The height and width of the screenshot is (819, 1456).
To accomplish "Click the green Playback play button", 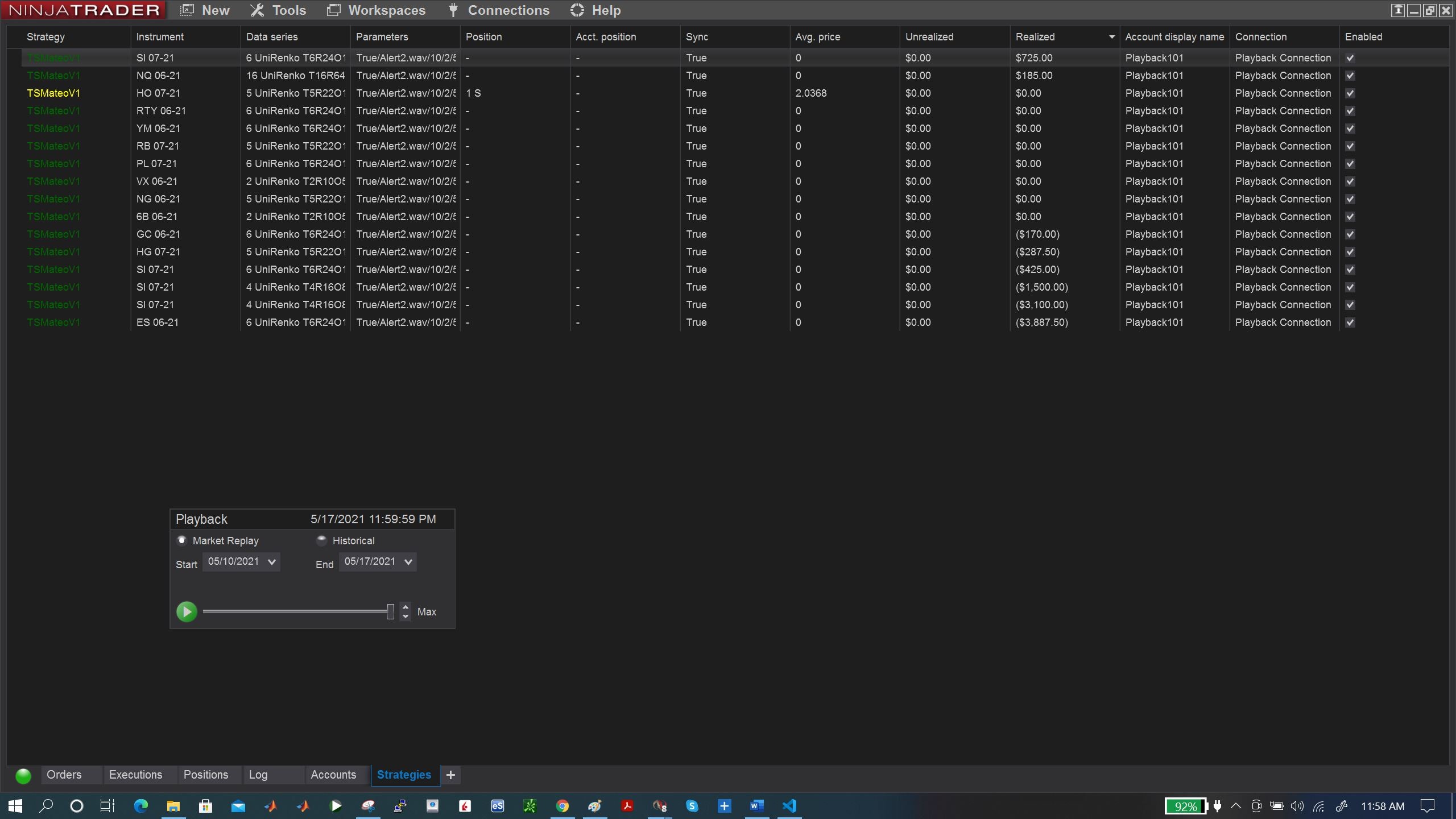I will (187, 611).
